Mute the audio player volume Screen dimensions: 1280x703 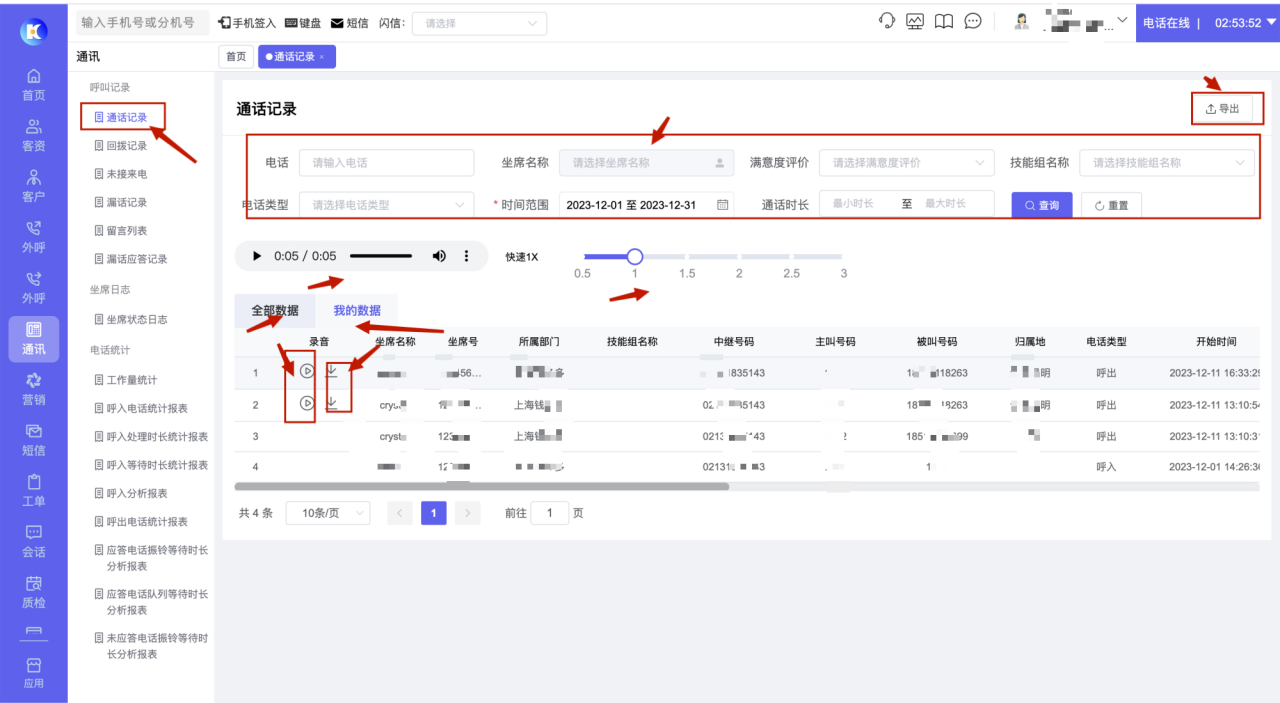pos(439,256)
